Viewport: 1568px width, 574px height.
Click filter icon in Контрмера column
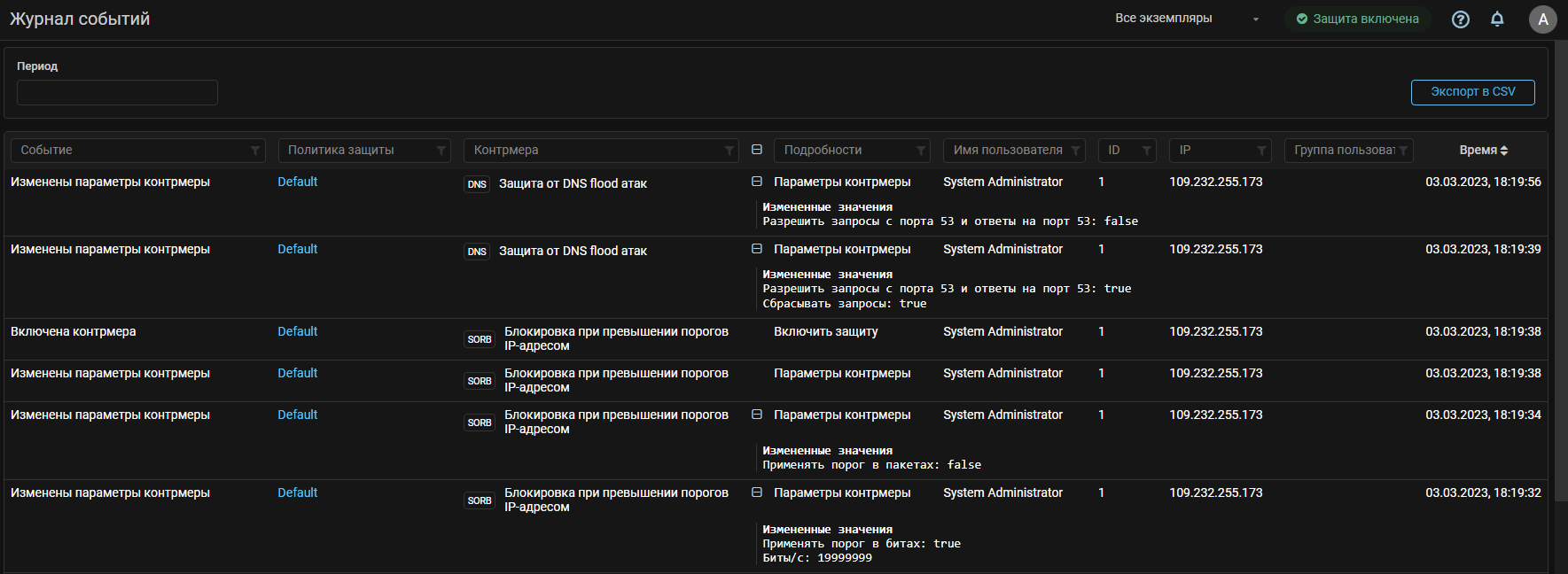click(729, 151)
